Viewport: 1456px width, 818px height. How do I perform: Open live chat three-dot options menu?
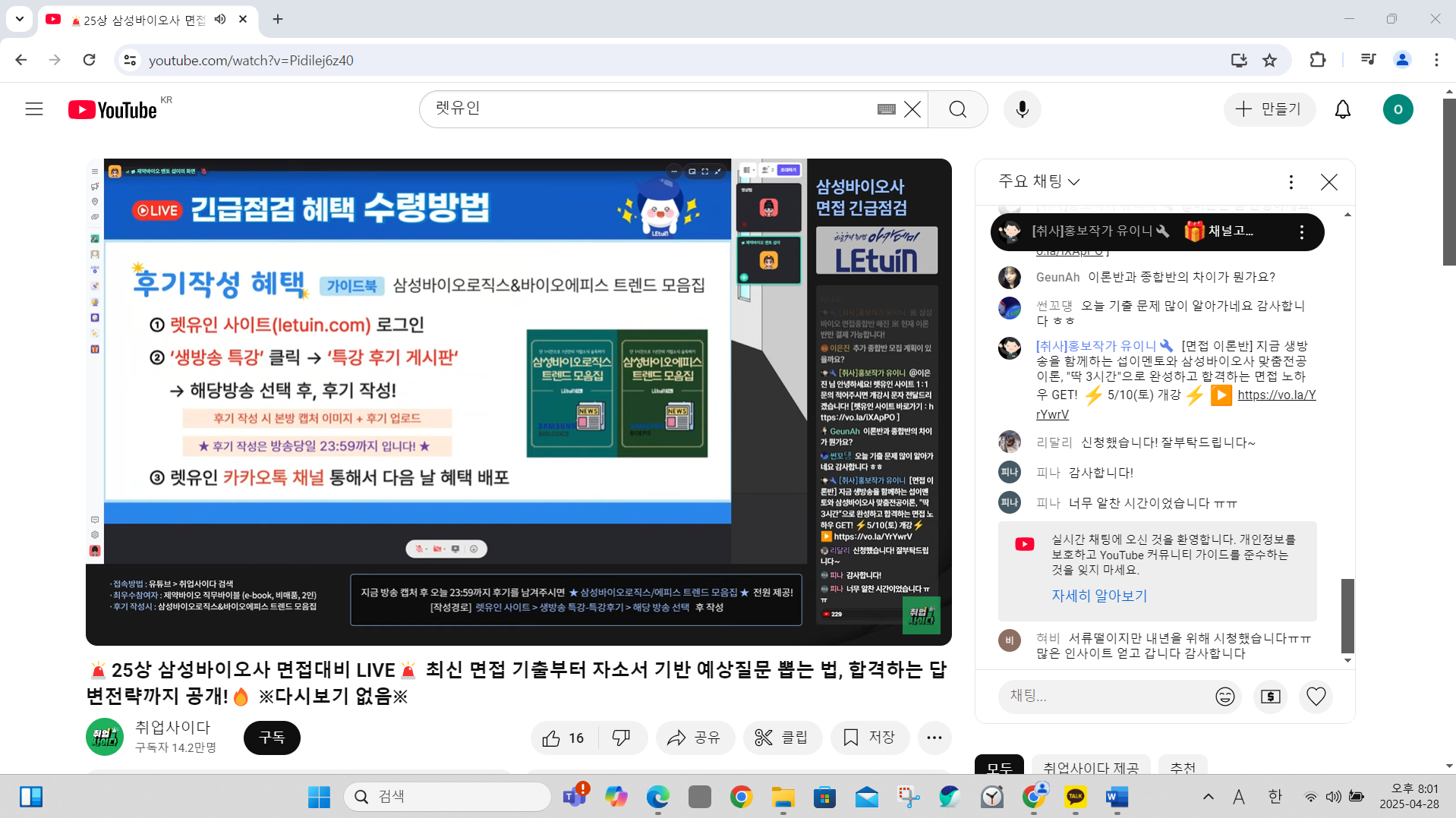pos(1291,182)
